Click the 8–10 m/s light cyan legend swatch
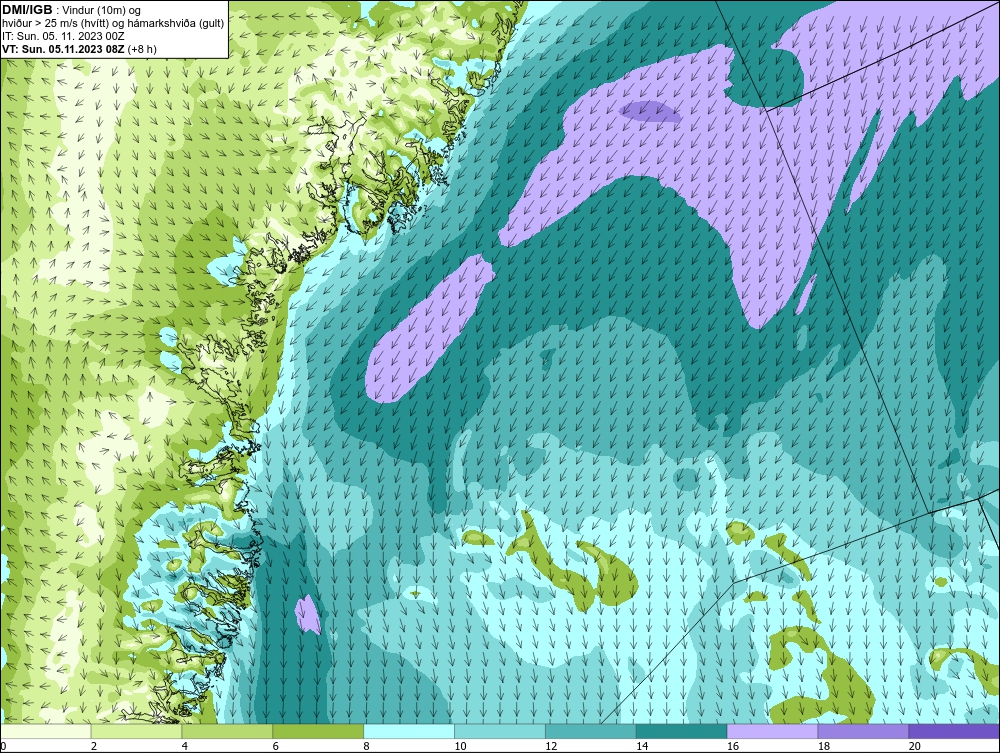 coord(409,731)
